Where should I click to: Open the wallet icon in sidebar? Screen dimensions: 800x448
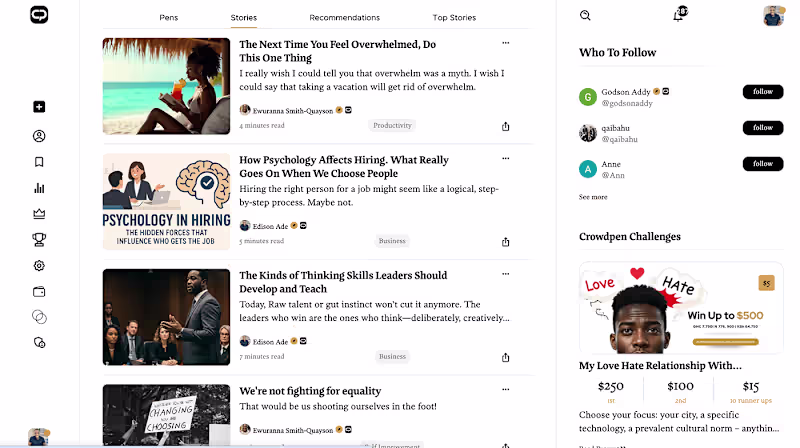[39, 292]
